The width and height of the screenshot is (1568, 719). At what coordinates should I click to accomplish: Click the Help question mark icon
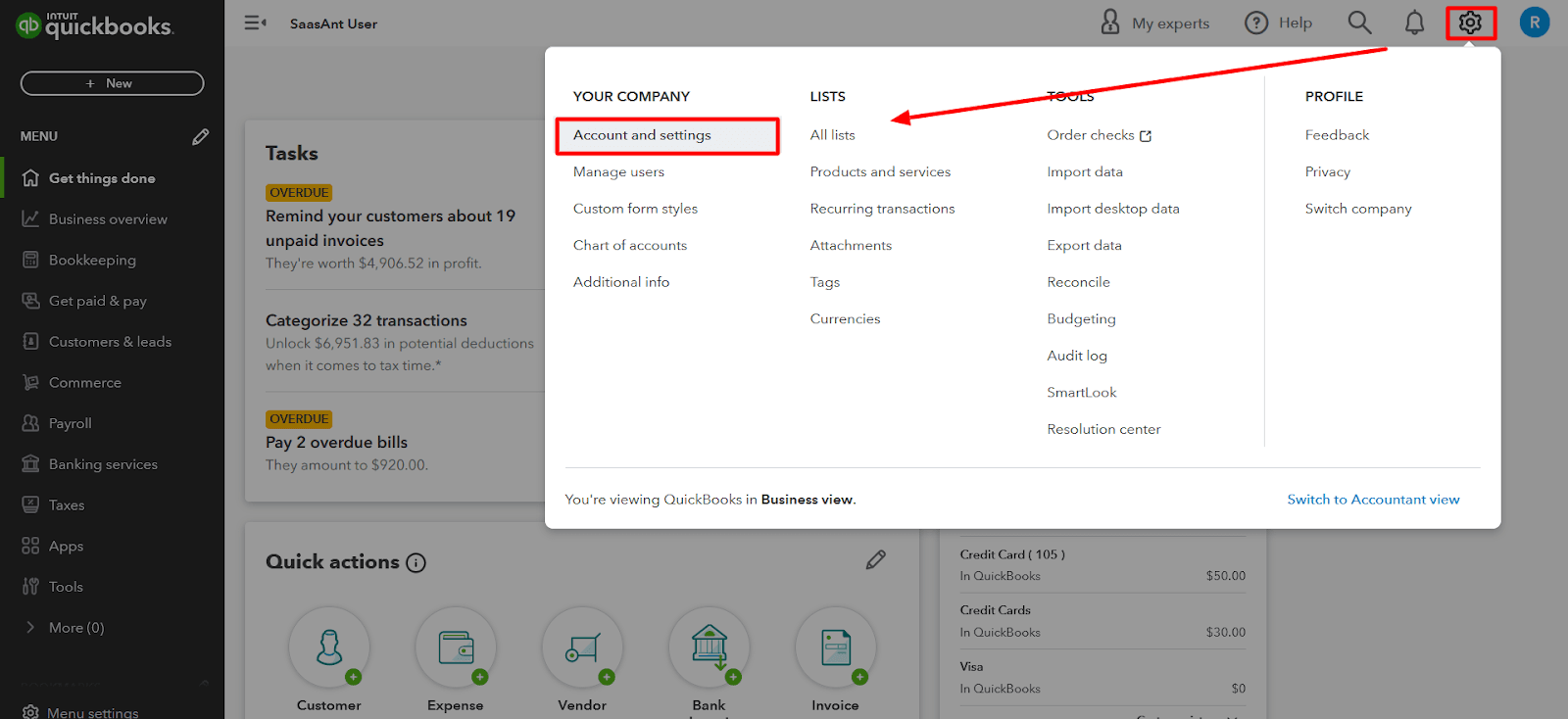1256,23
